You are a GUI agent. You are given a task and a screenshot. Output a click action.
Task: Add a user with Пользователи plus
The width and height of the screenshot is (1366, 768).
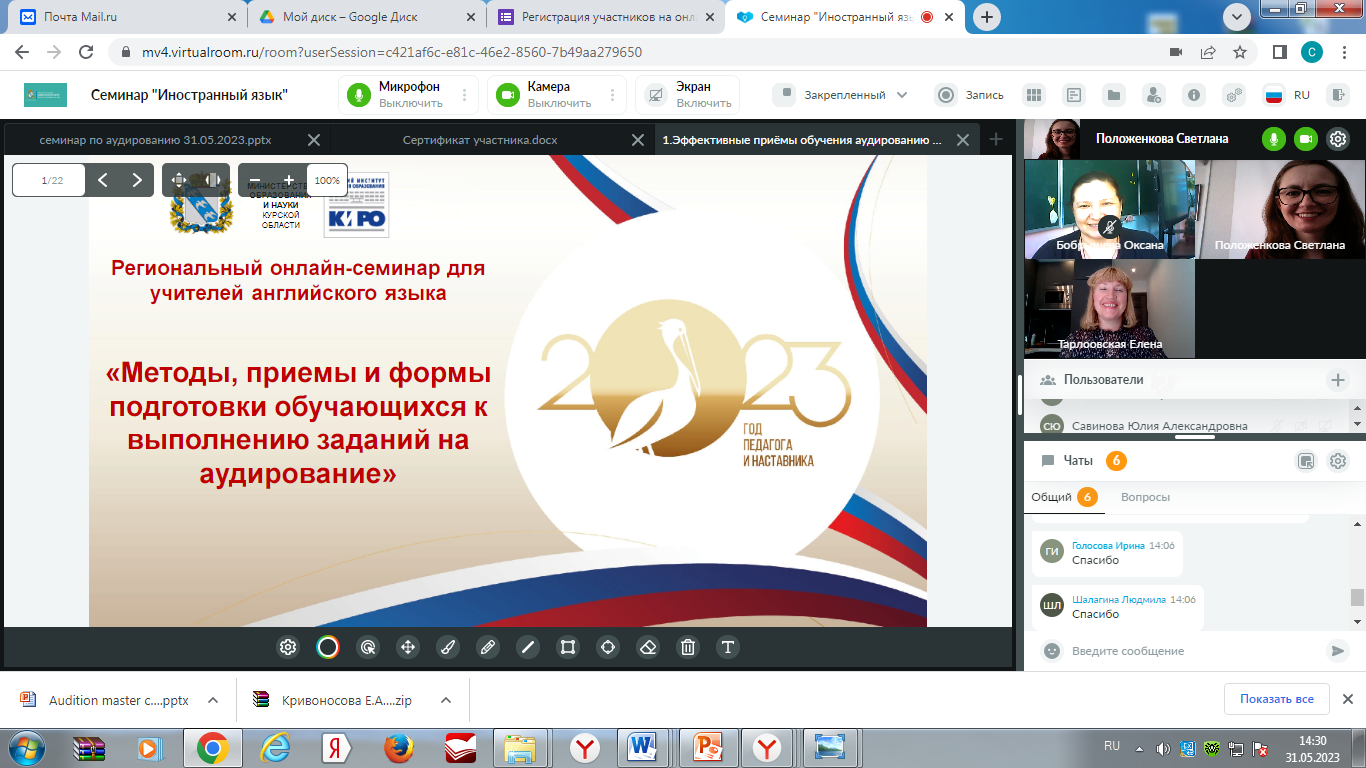point(1337,380)
